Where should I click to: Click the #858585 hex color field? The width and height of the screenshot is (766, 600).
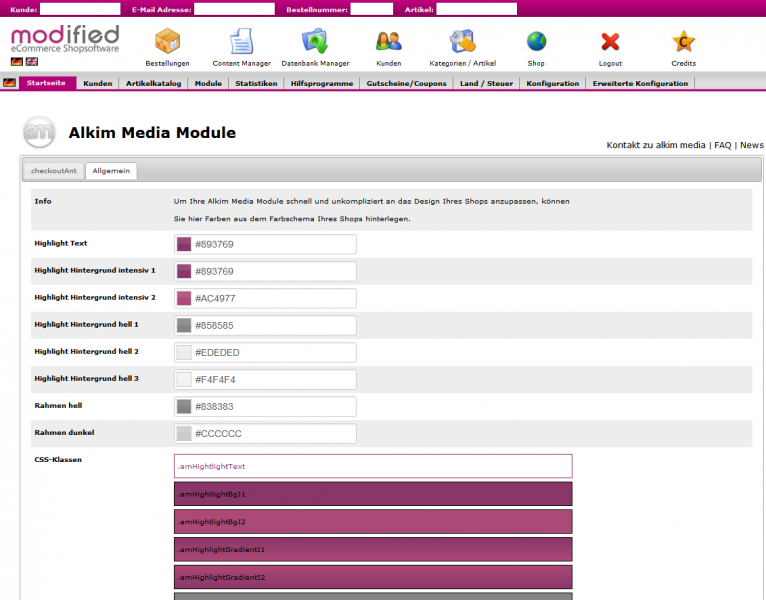pyautogui.click(x=265, y=325)
